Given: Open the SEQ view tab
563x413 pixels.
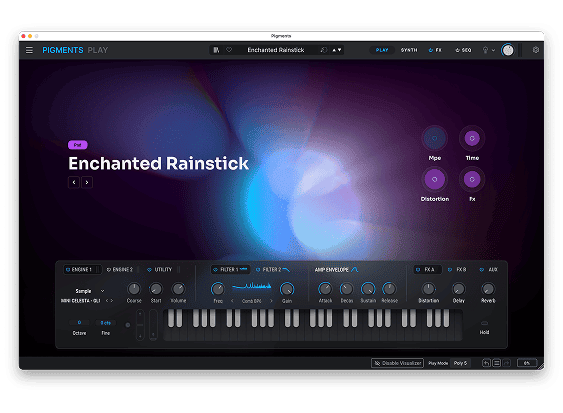Looking at the screenshot, I should point(466,50).
